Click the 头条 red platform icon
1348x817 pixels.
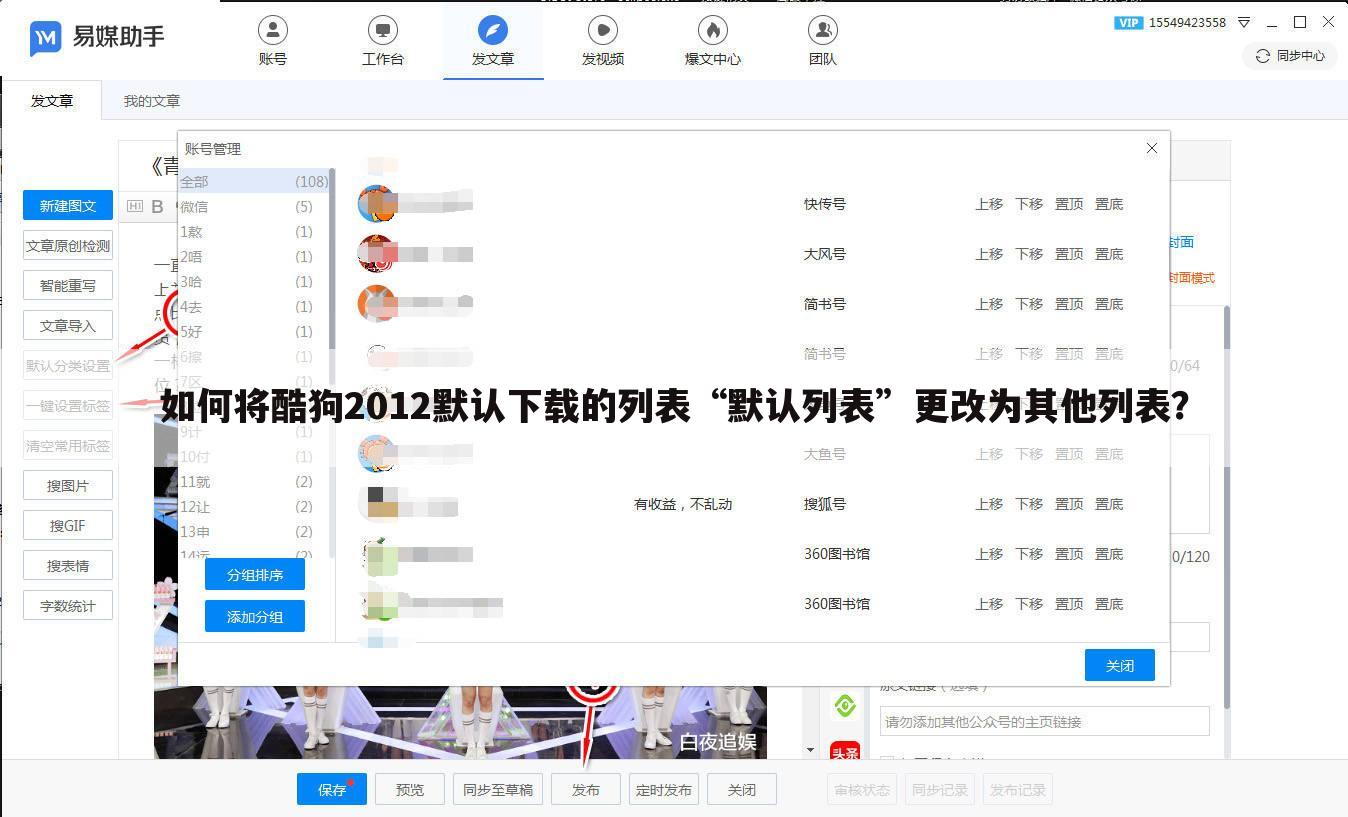point(845,752)
